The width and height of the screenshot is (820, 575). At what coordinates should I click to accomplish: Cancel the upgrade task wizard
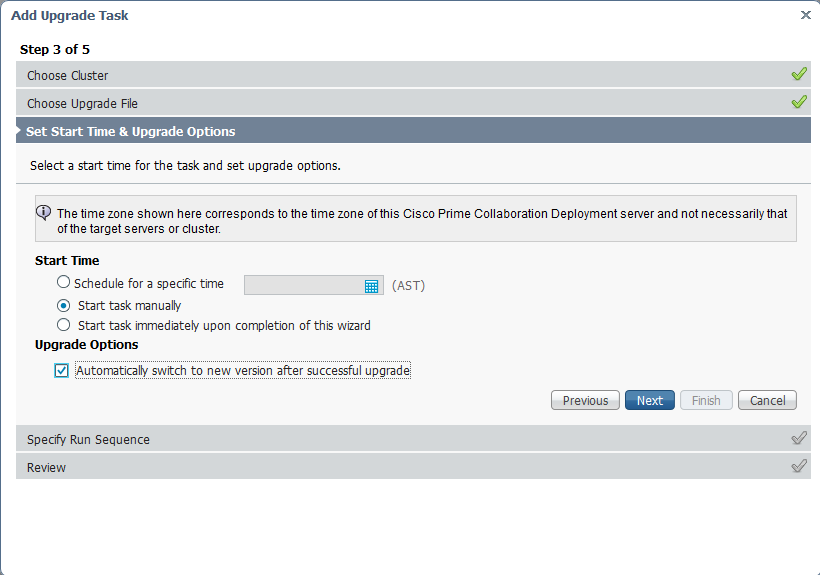767,400
